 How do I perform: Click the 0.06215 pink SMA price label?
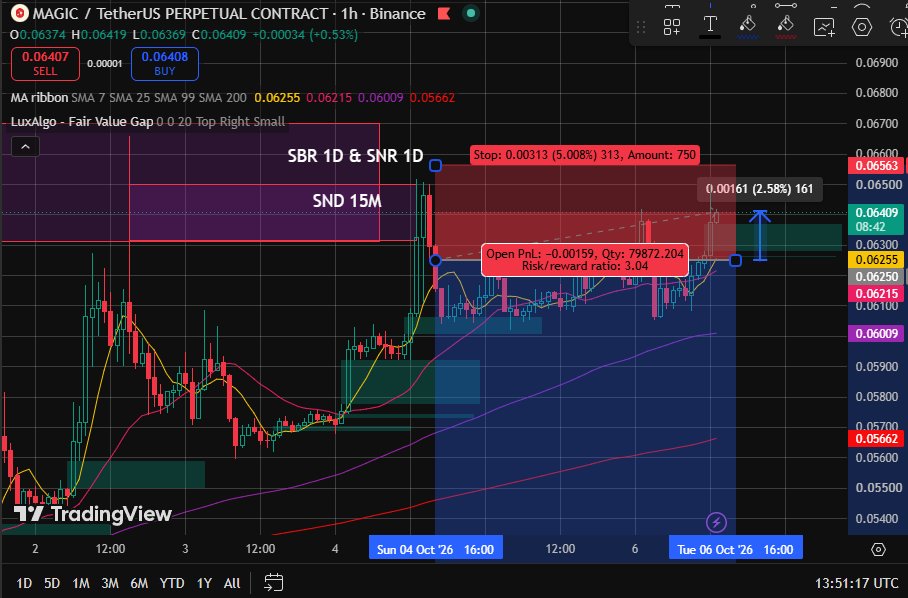[877, 294]
